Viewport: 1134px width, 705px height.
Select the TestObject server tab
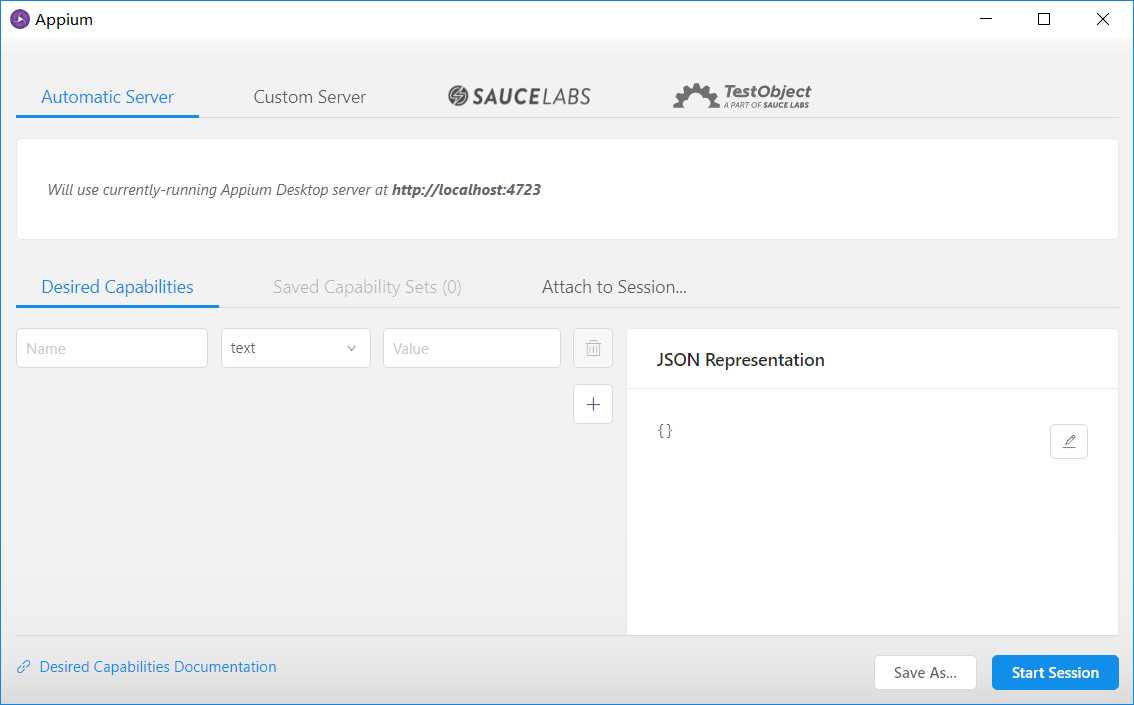pyautogui.click(x=742, y=95)
